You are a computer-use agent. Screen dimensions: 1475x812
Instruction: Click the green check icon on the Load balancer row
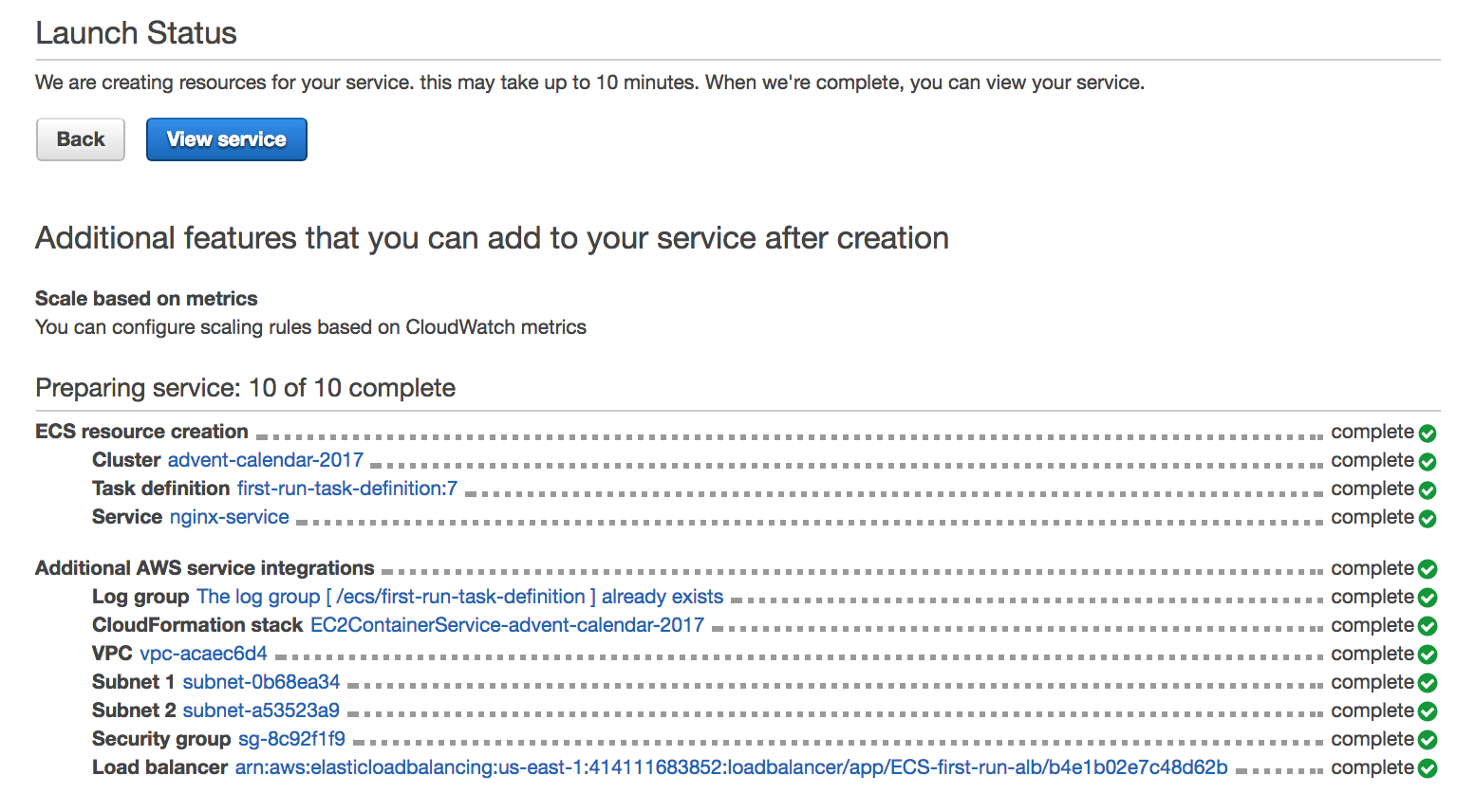[x=1428, y=768]
